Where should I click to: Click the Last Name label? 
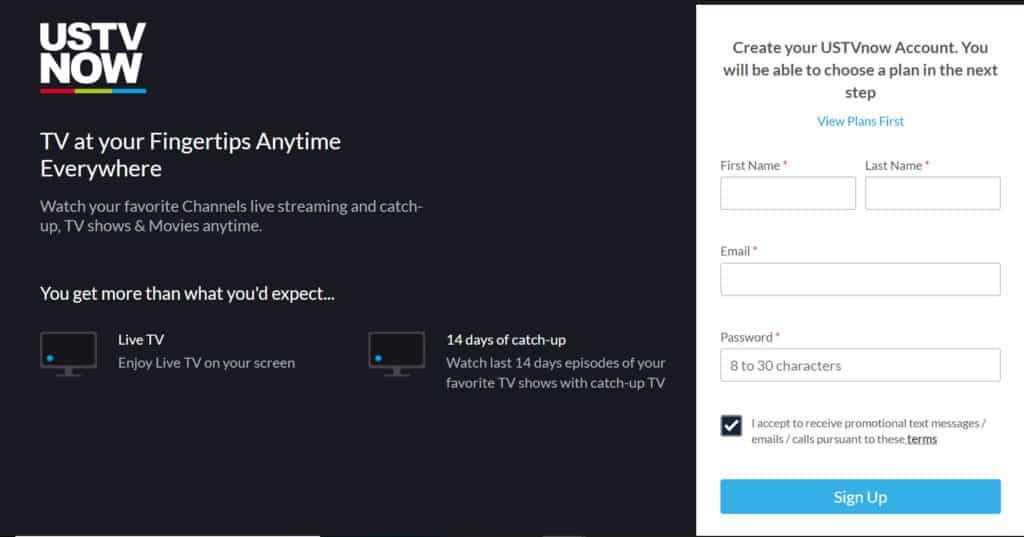[x=894, y=165]
